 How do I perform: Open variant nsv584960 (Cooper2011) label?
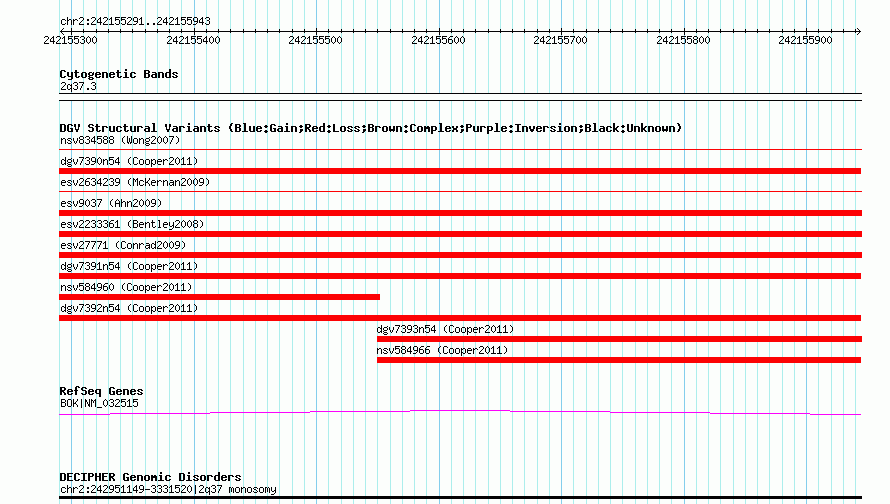tap(126, 287)
